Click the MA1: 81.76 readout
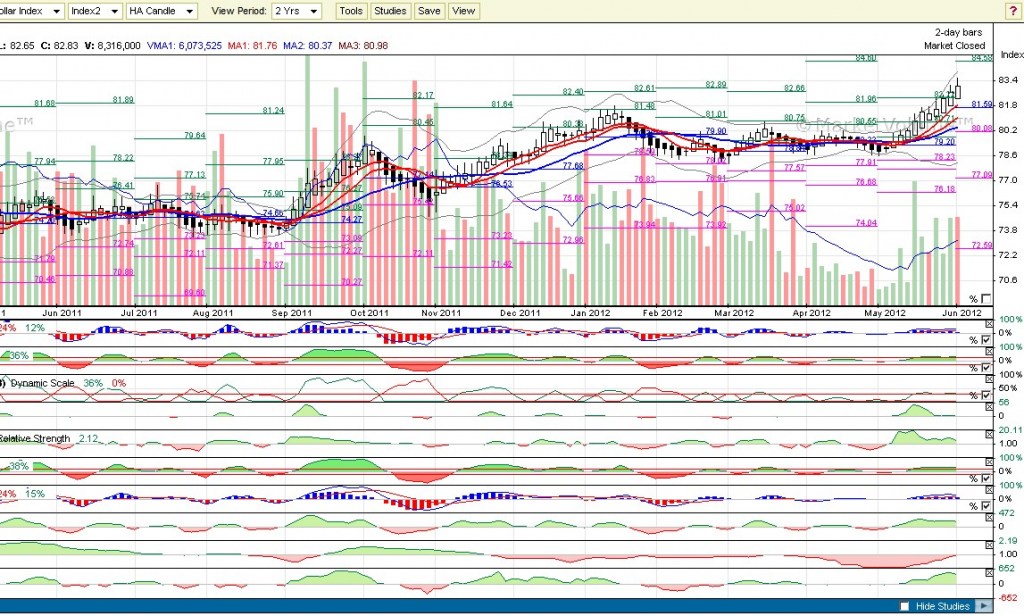 pos(252,46)
